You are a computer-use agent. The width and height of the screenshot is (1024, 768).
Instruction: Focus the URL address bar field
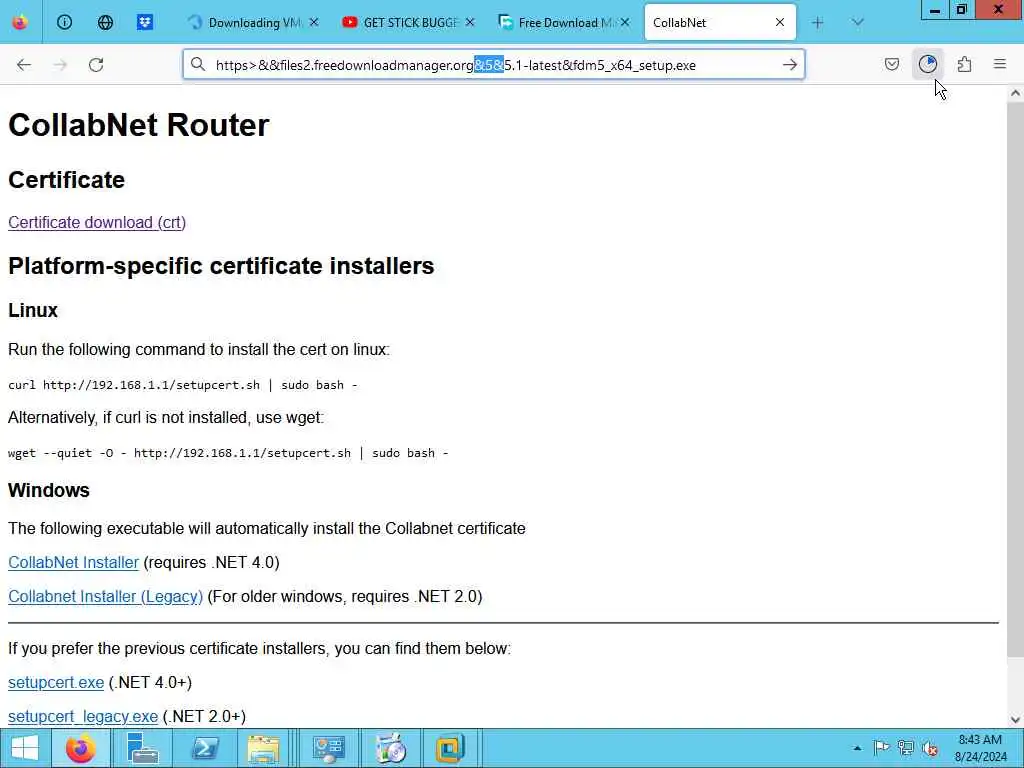point(493,65)
